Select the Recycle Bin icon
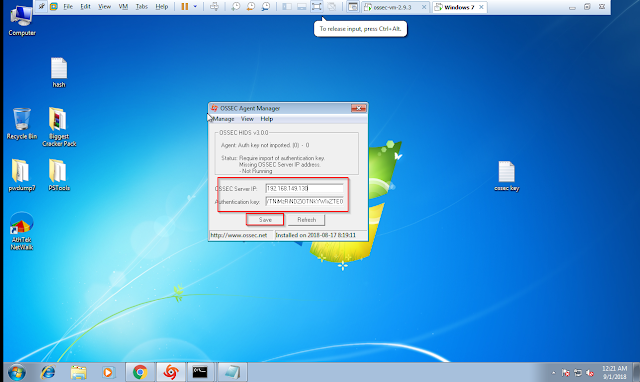The width and height of the screenshot is (640, 382). 22,124
